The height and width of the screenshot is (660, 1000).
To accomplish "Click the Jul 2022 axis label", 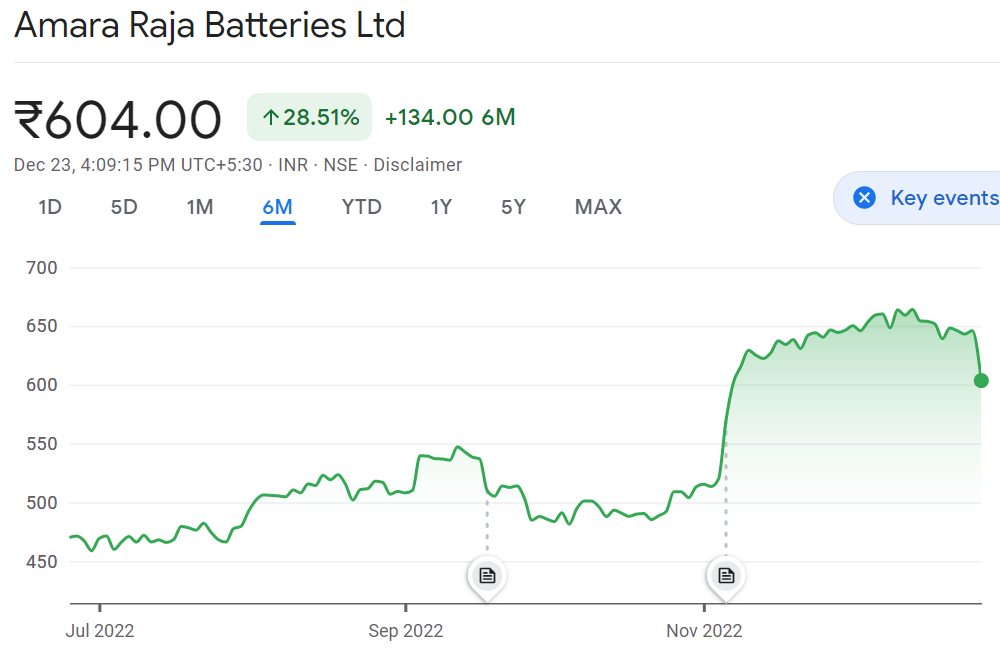I will (x=99, y=631).
